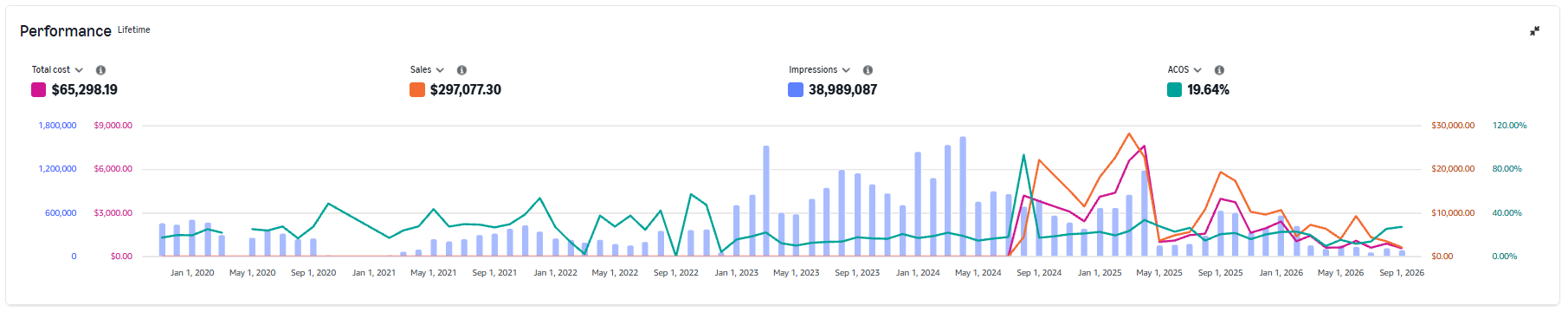Click the Sep 1, 2021 axis label

[x=494, y=273]
